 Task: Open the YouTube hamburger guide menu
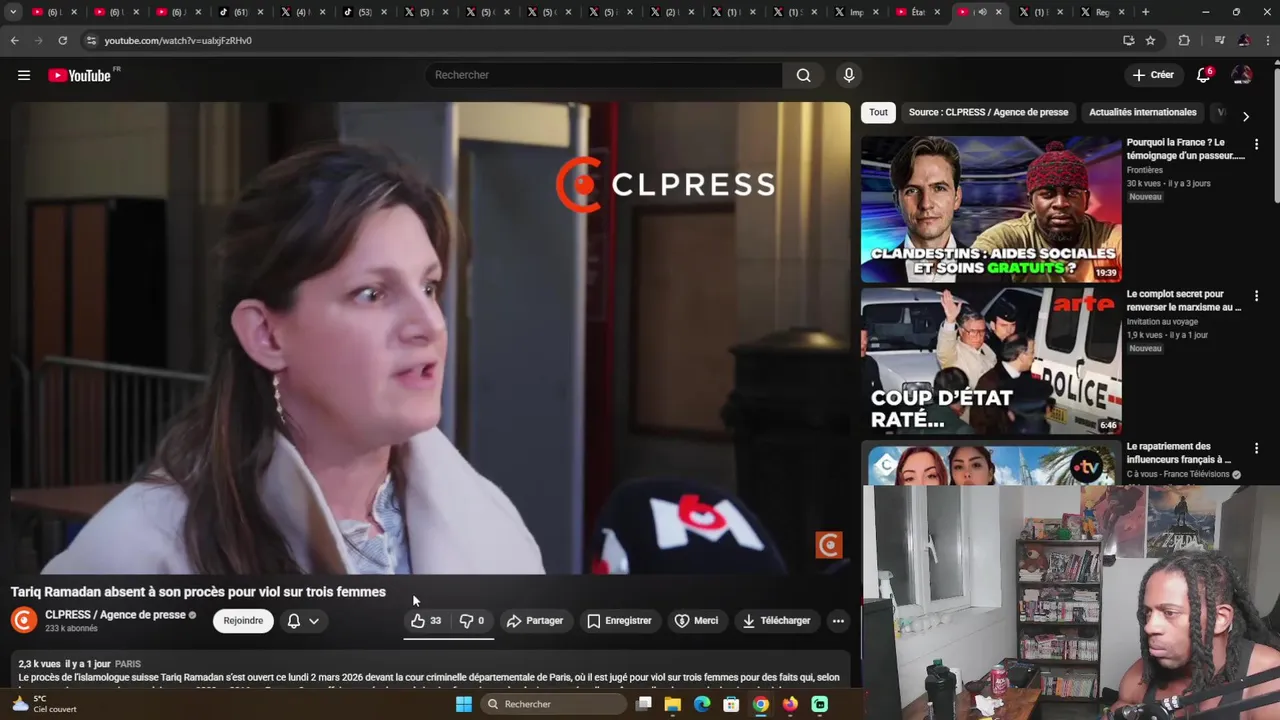pyautogui.click(x=24, y=75)
